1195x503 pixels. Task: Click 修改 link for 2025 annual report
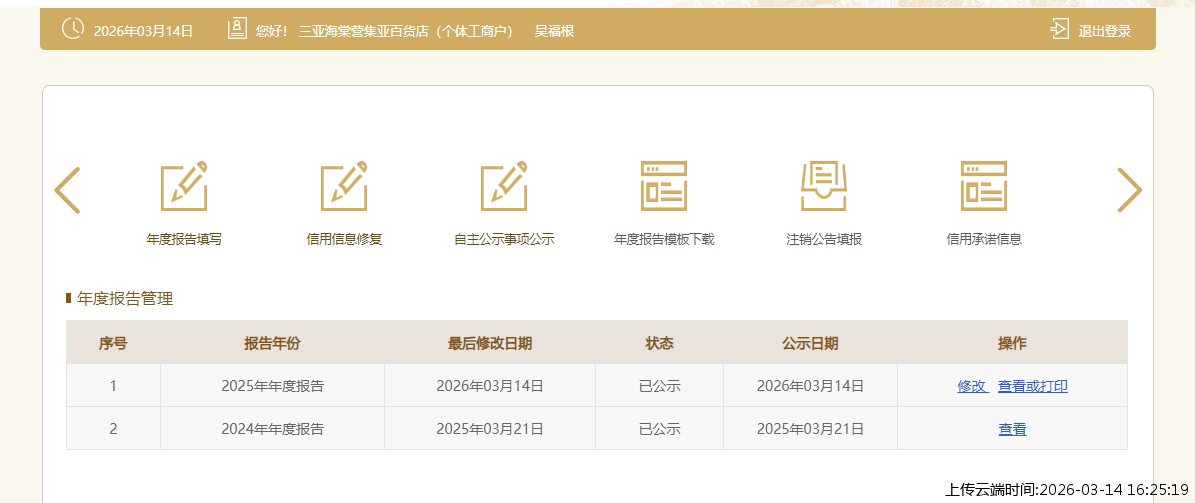click(x=972, y=386)
